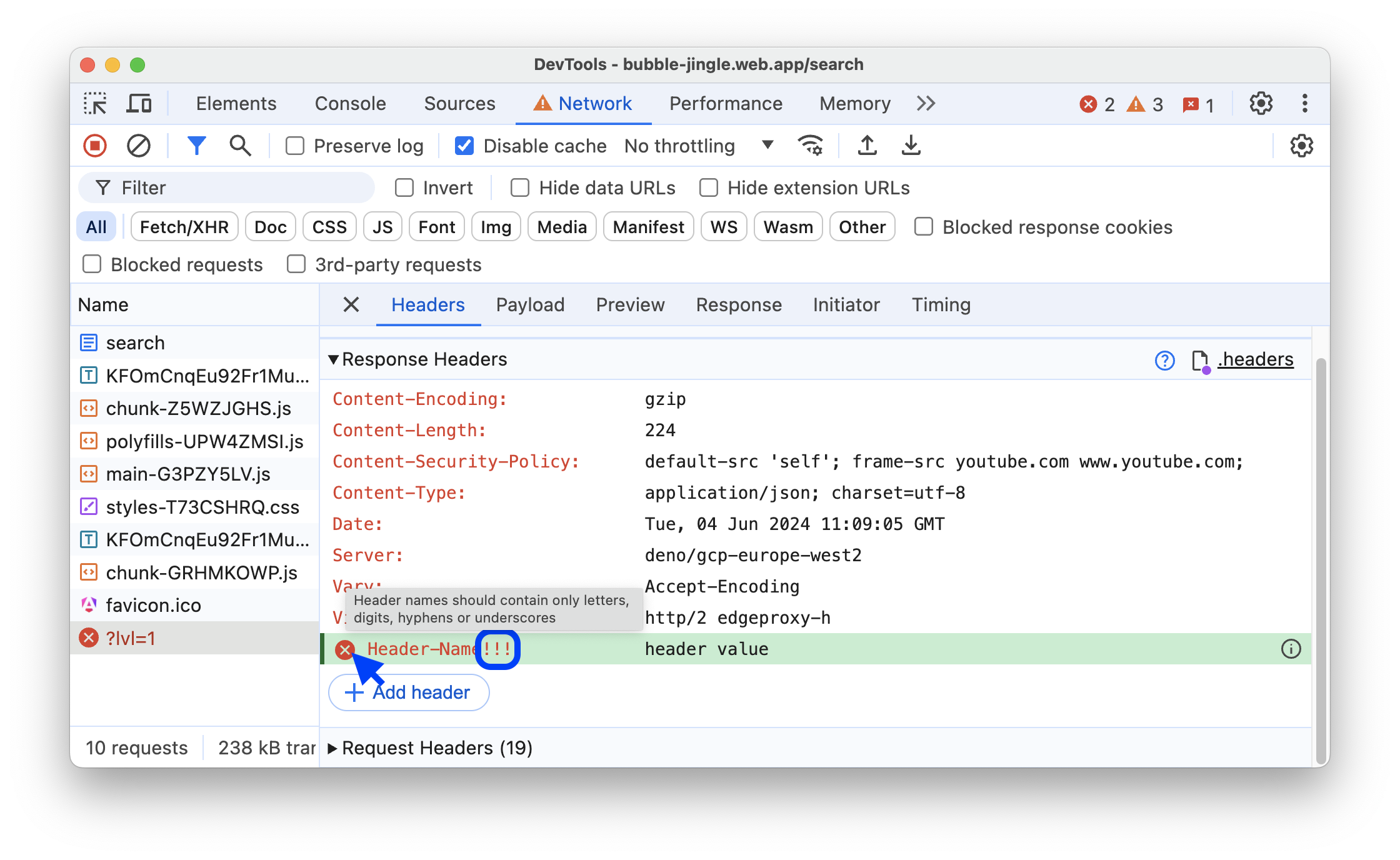Toggle the Invert filter checkbox
Image resolution: width=1400 pixels, height=860 pixels.
pyautogui.click(x=405, y=187)
